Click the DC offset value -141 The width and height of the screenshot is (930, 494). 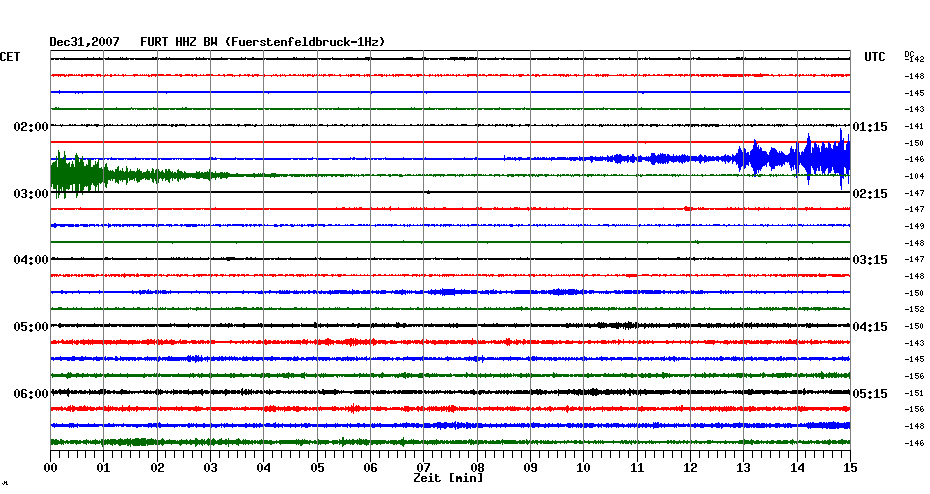[x=915, y=126]
